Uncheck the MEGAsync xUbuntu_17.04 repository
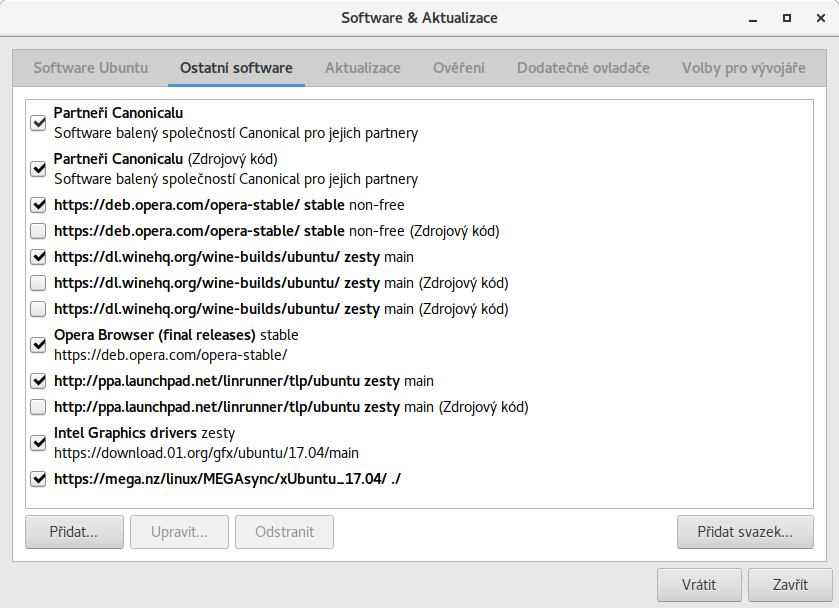 pyautogui.click(x=39, y=479)
